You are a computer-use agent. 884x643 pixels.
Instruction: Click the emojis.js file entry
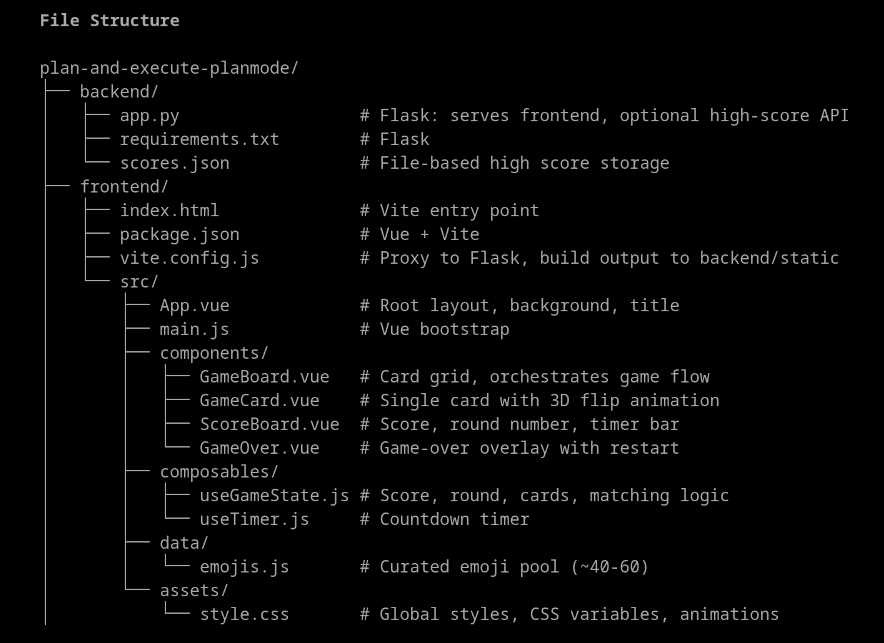click(244, 567)
